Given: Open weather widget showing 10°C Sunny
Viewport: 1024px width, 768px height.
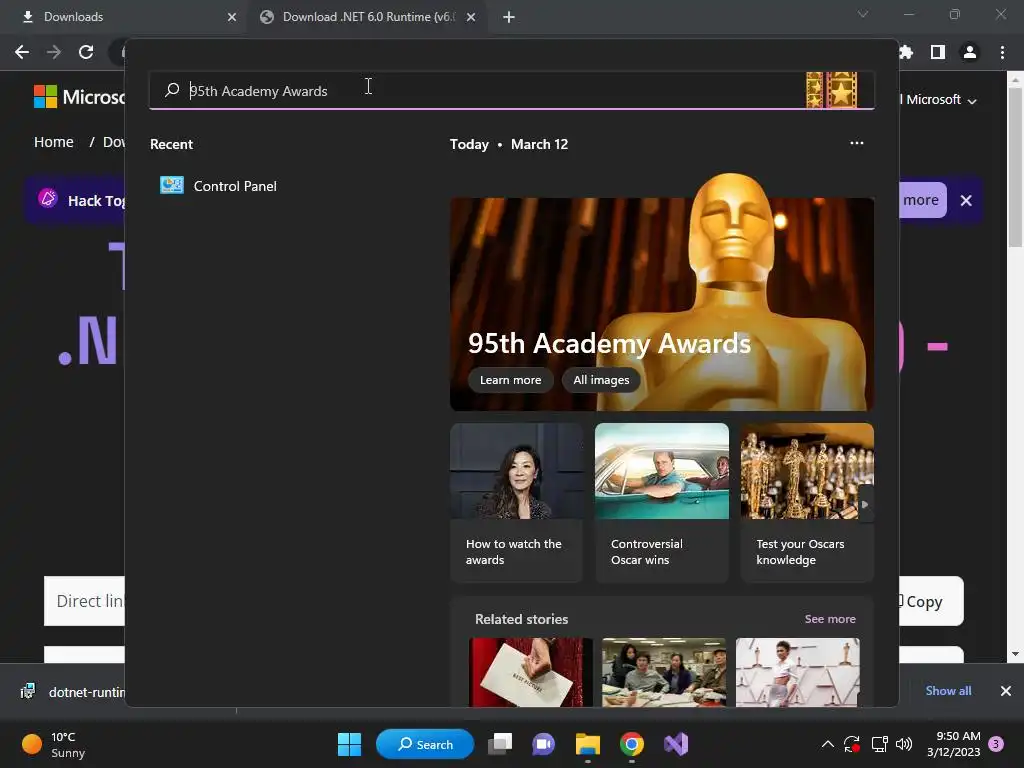Looking at the screenshot, I should [54, 744].
